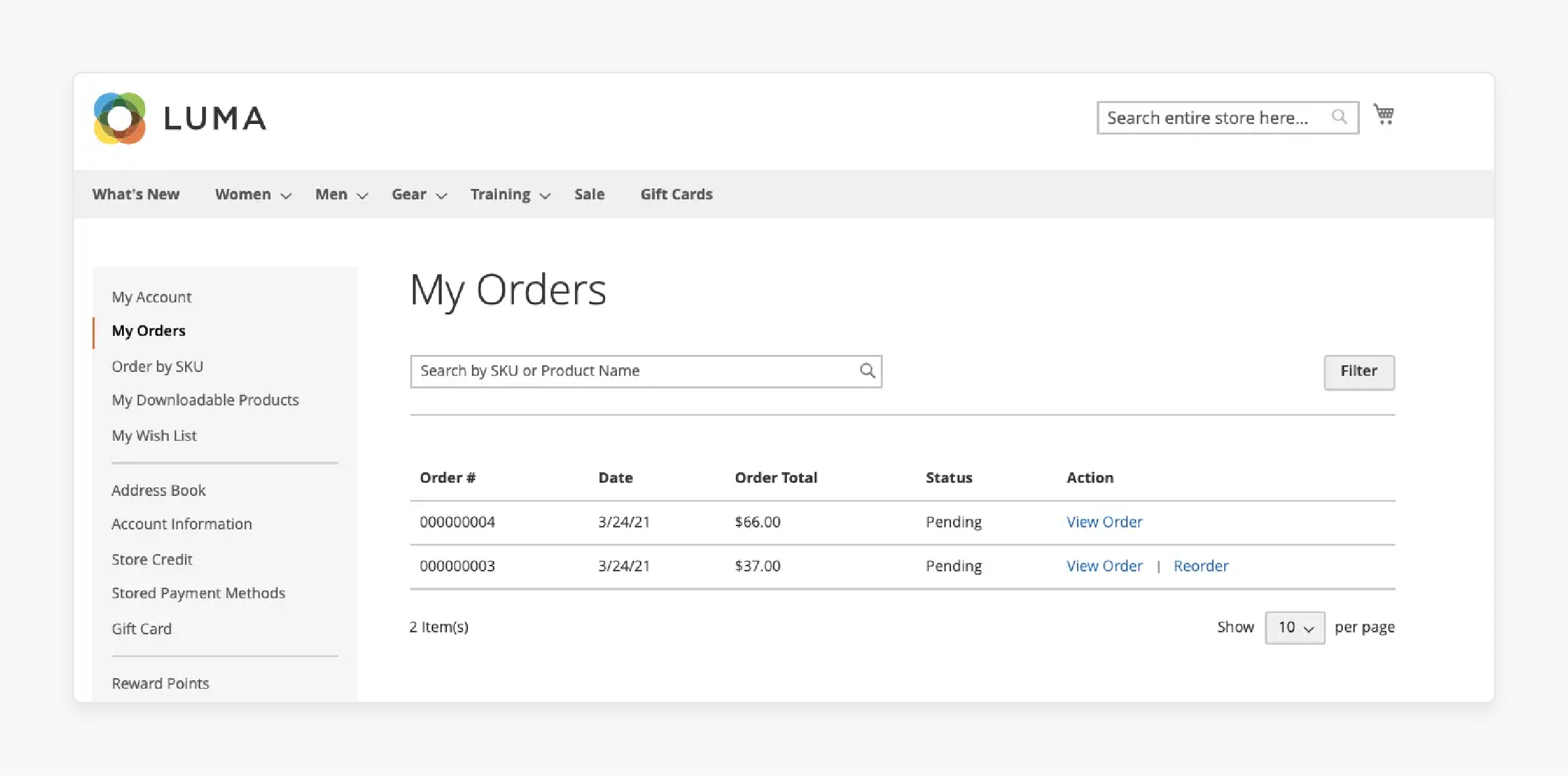Open the Gear menu item

(409, 194)
